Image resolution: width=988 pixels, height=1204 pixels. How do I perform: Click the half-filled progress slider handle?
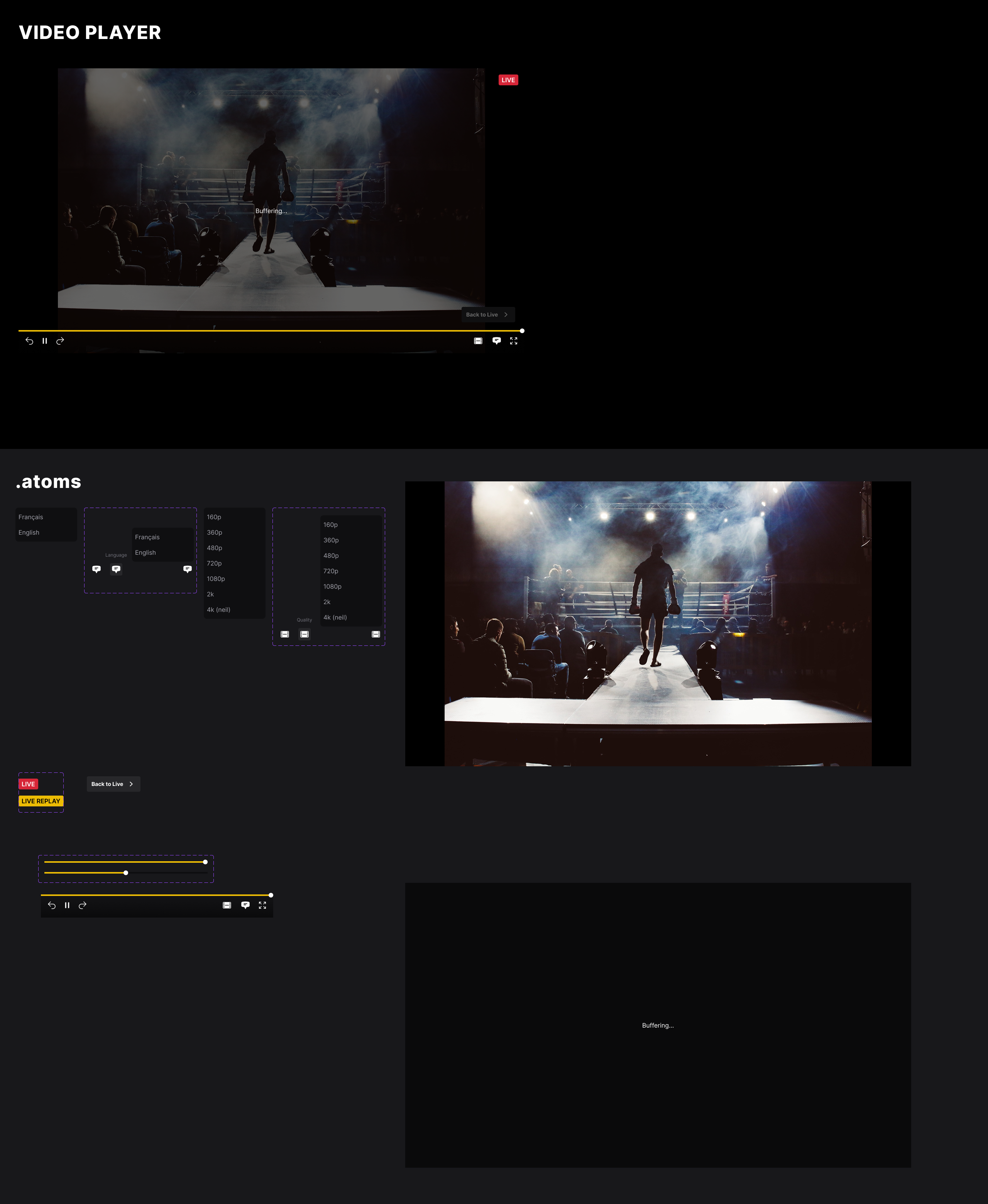126,873
